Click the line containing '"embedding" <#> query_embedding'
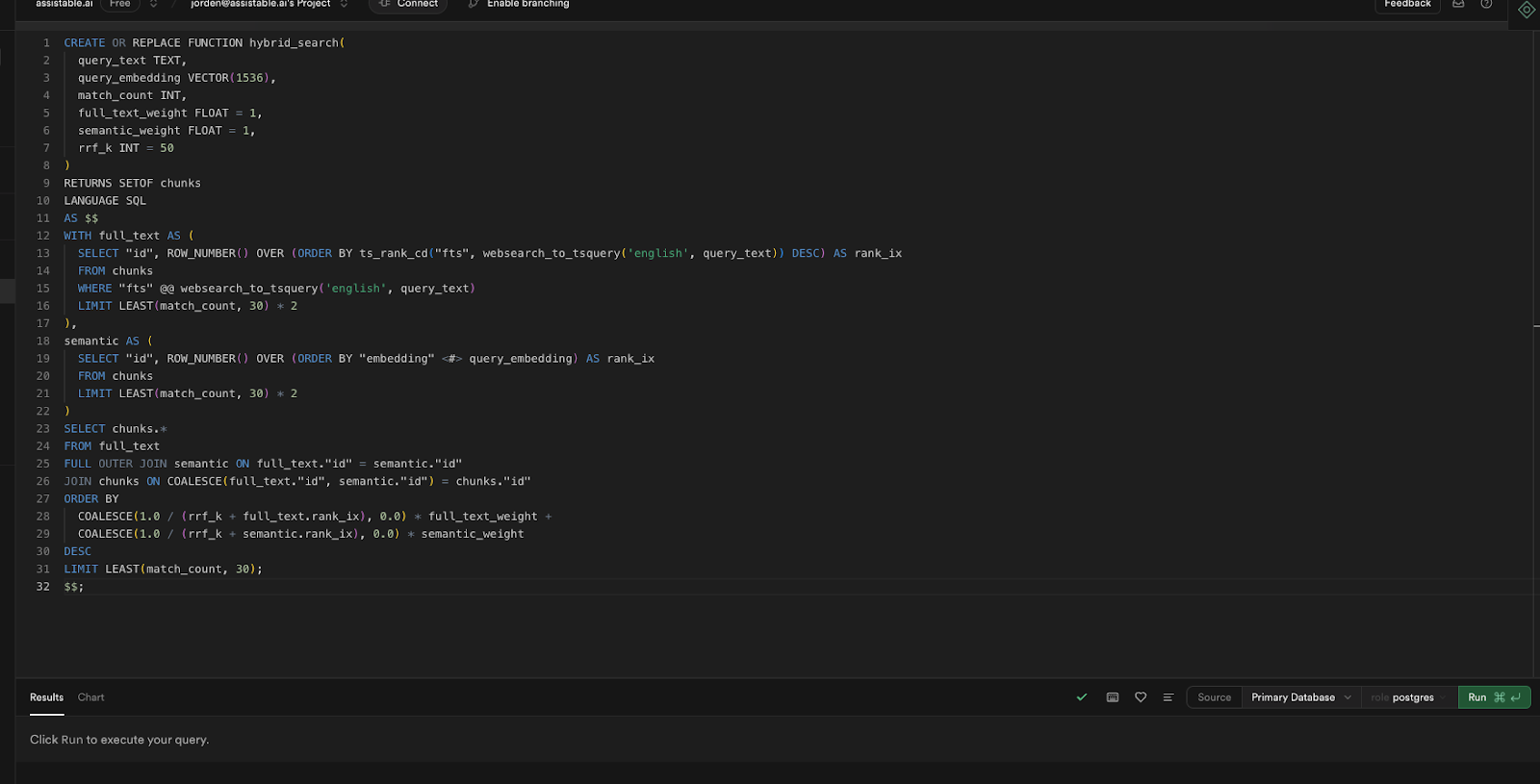The height and width of the screenshot is (784, 1540). [x=366, y=359]
